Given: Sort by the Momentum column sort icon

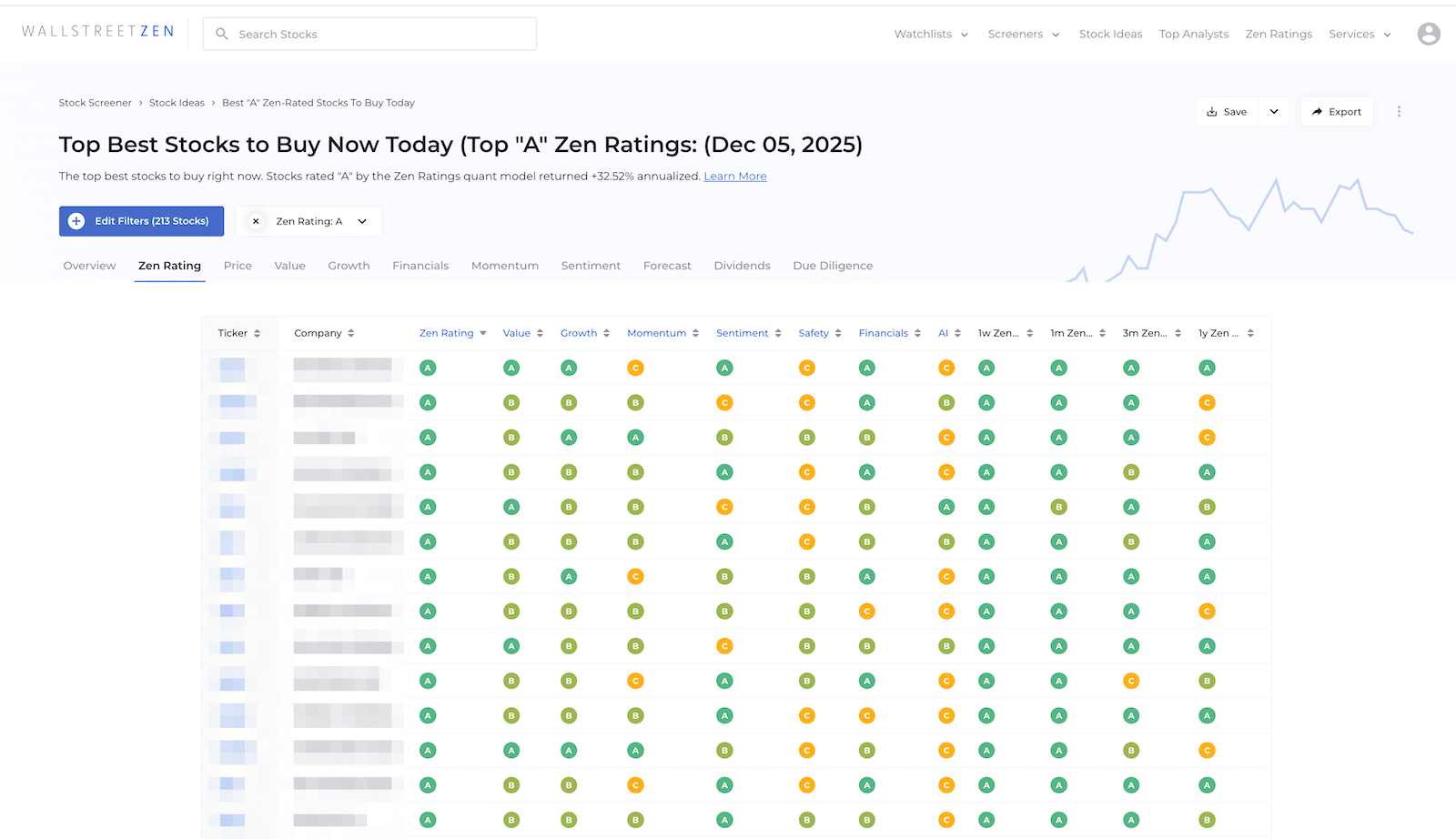Looking at the screenshot, I should tap(695, 334).
